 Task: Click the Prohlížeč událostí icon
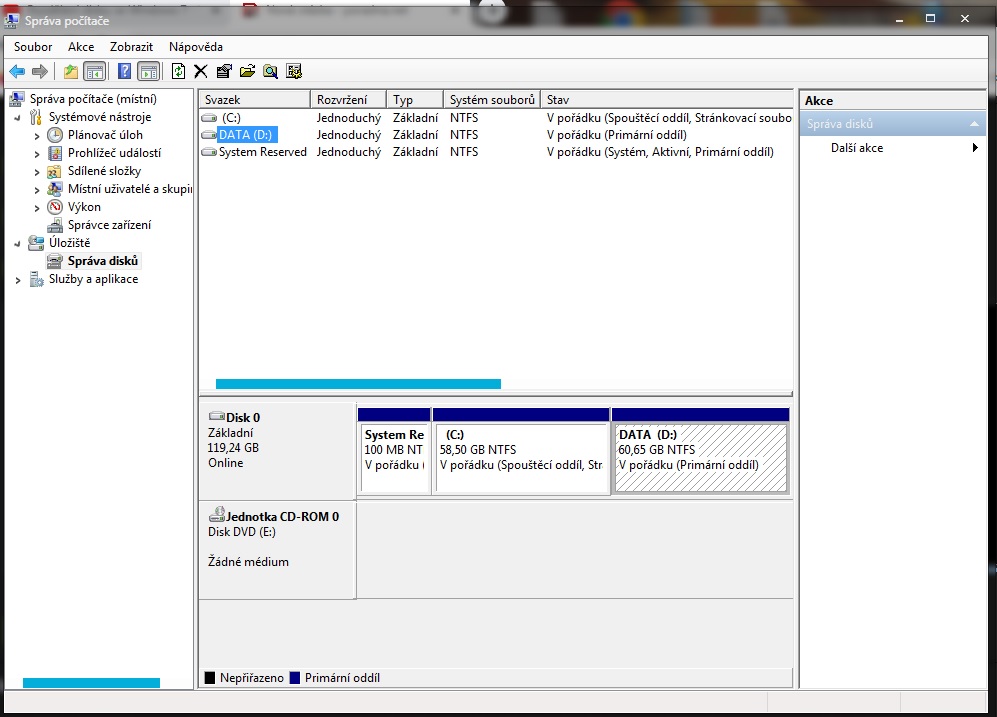click(x=55, y=153)
